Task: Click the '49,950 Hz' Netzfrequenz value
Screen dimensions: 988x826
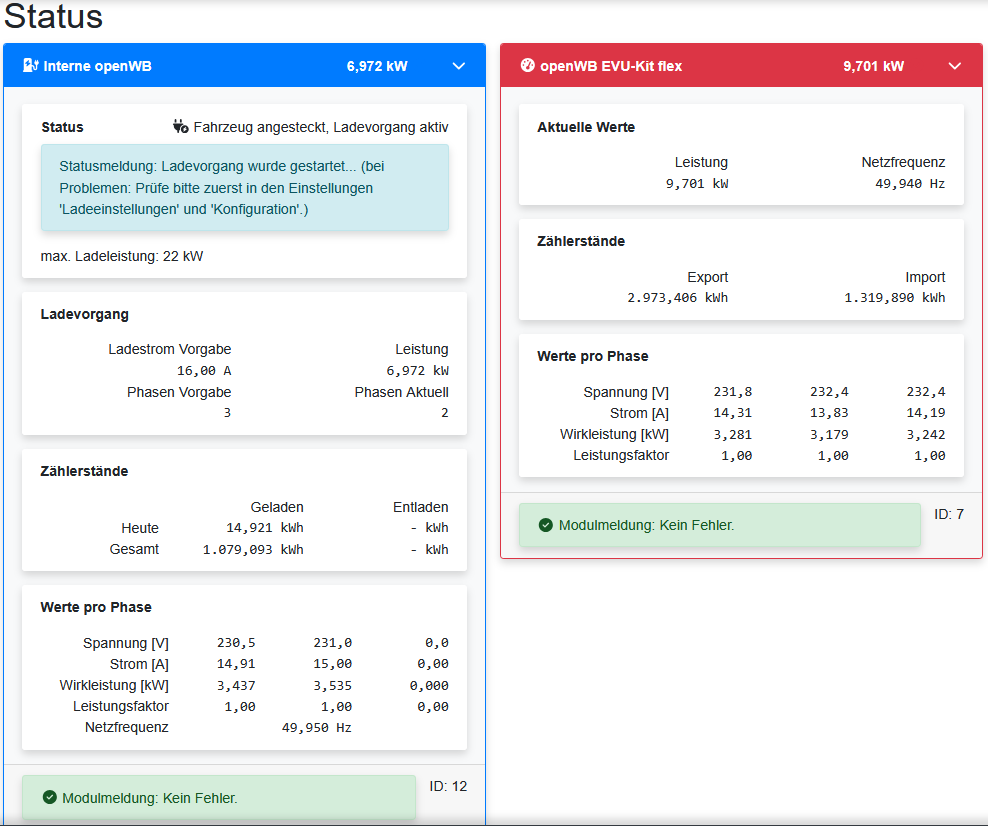Action: coord(316,728)
